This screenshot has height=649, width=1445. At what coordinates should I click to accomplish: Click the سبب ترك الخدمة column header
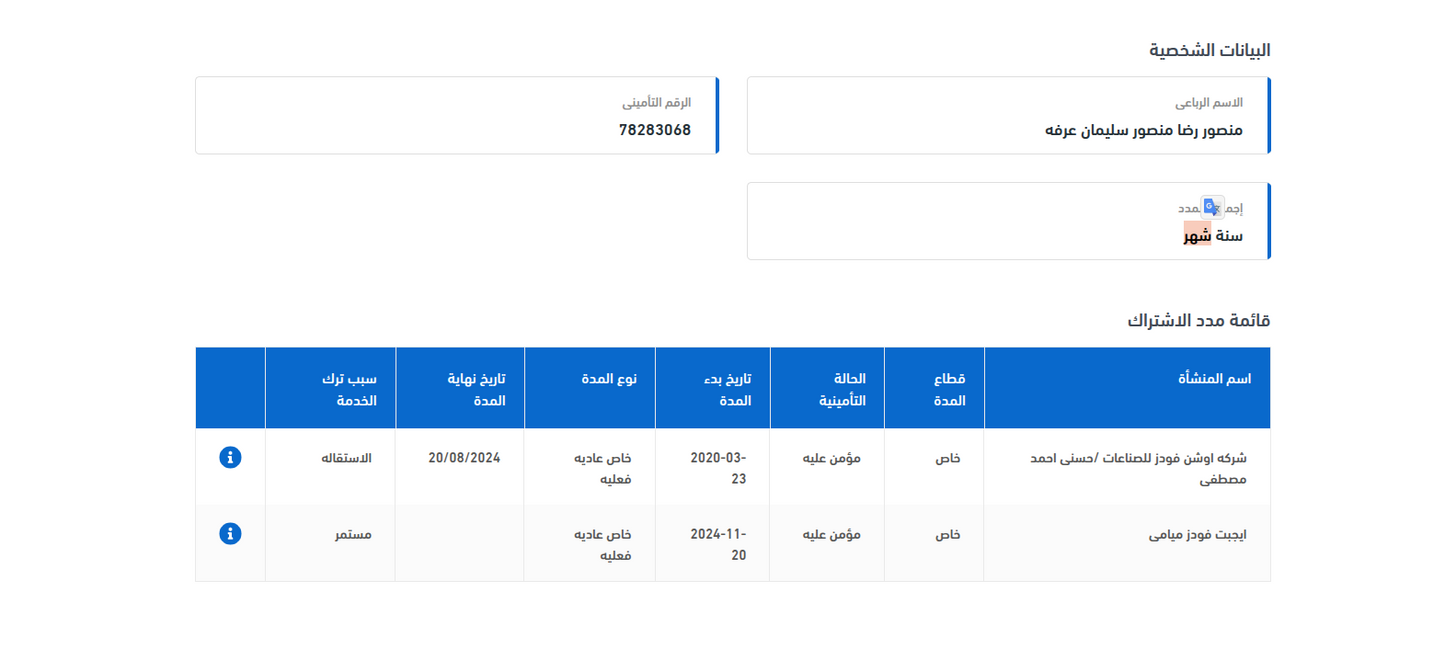tap(348, 389)
